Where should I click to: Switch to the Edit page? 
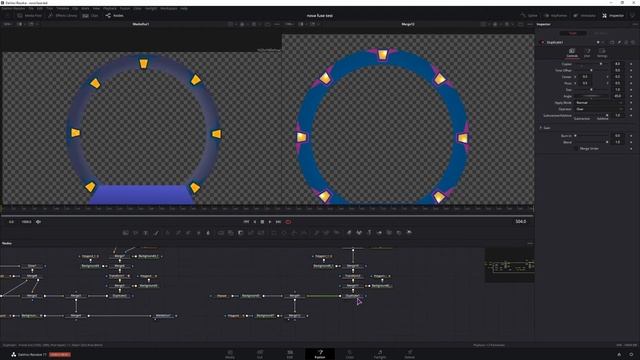coord(290,354)
